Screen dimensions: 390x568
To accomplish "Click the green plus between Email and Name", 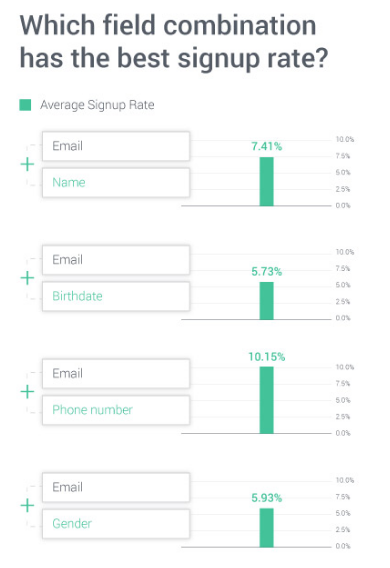I will click(x=27, y=164).
